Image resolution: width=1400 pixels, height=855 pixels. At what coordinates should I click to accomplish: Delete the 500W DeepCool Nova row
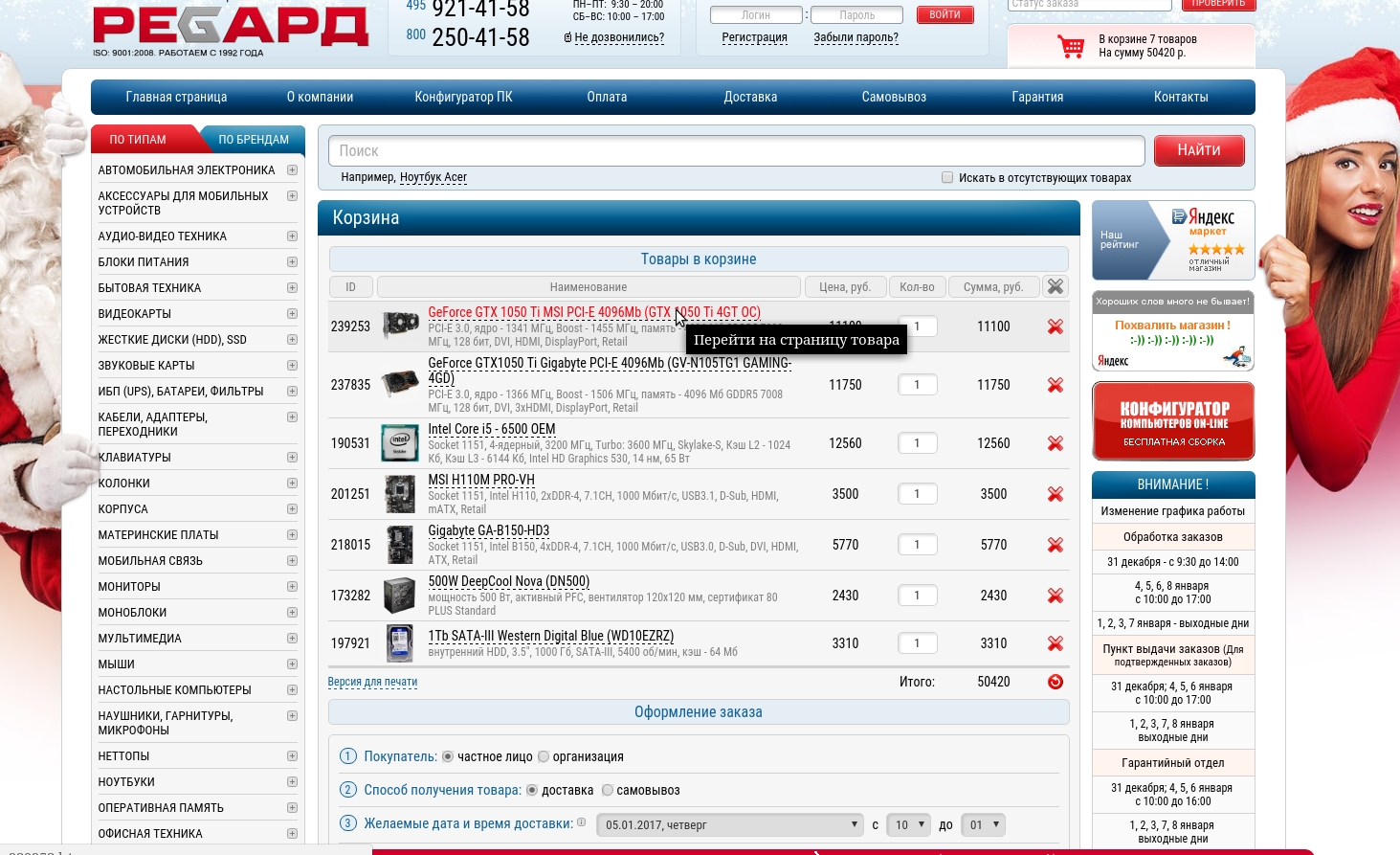coord(1055,596)
